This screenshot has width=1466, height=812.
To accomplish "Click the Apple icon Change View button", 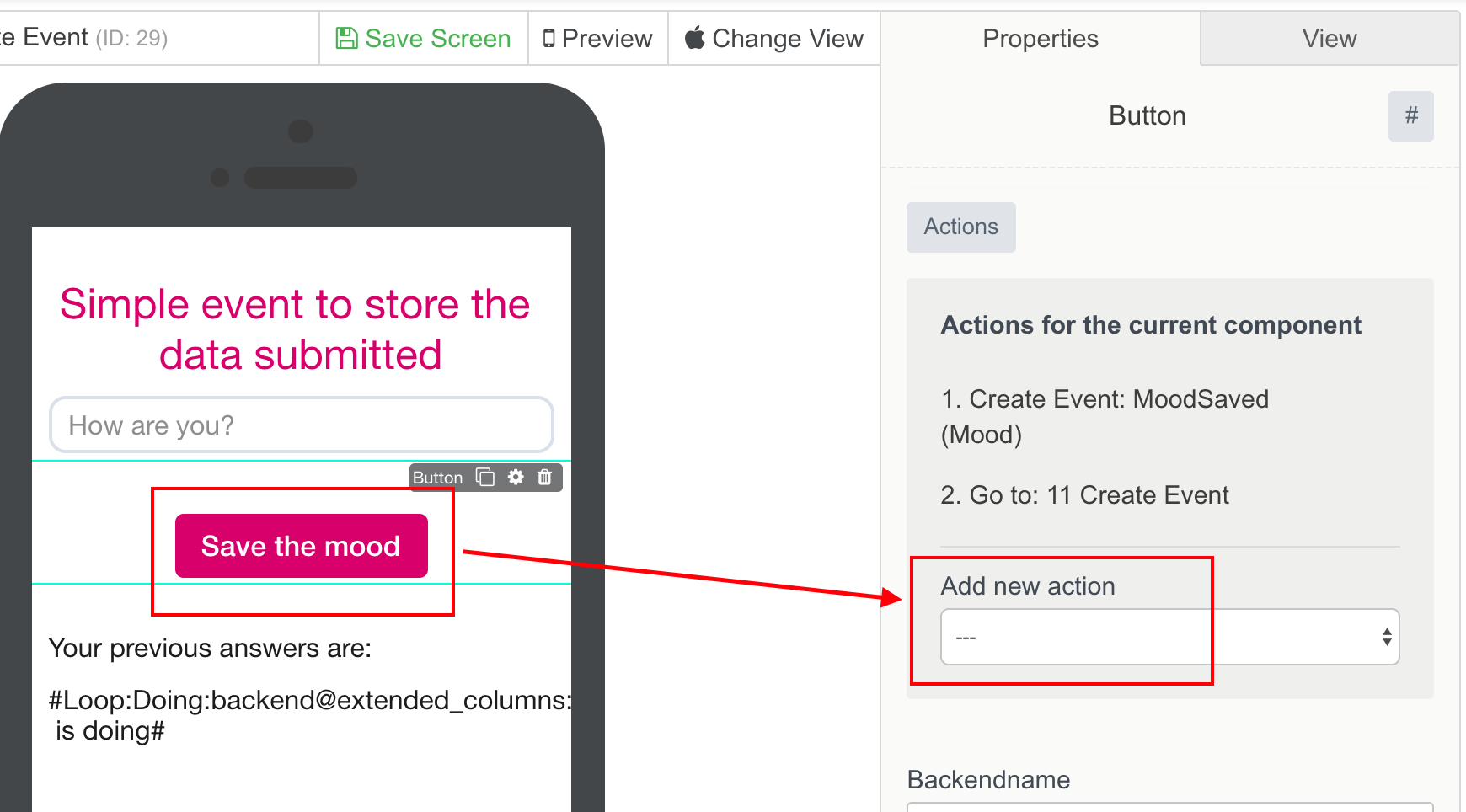I will coord(774,39).
